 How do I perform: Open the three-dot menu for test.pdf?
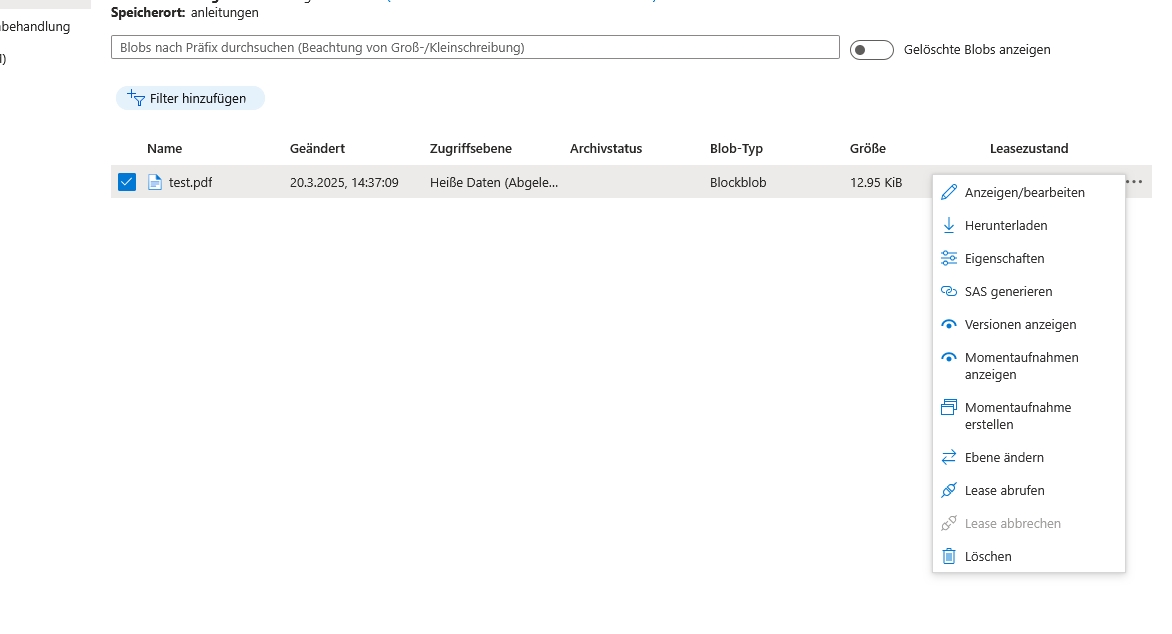pos(1133,182)
